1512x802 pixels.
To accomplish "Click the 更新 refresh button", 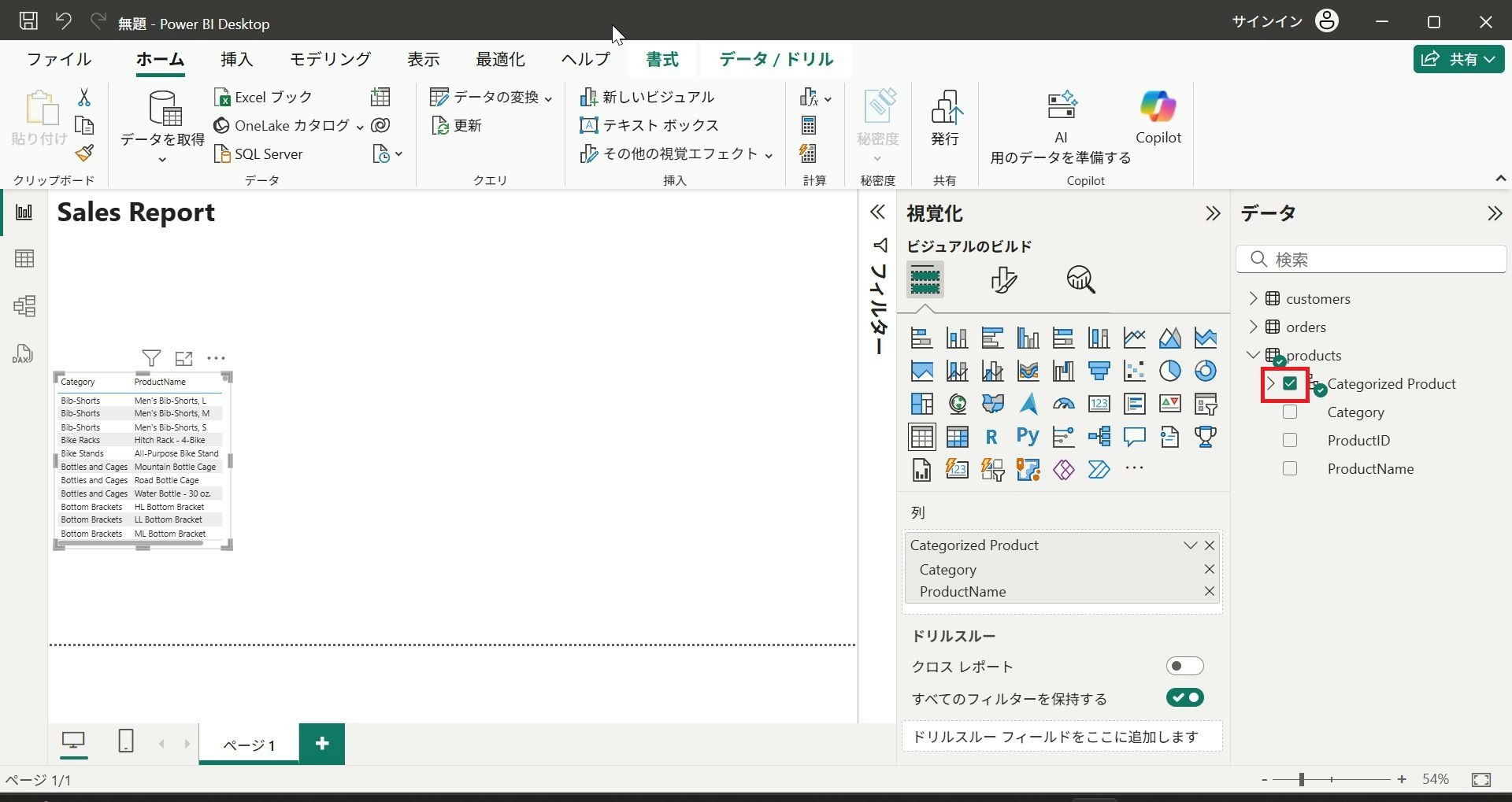I will coord(457,126).
